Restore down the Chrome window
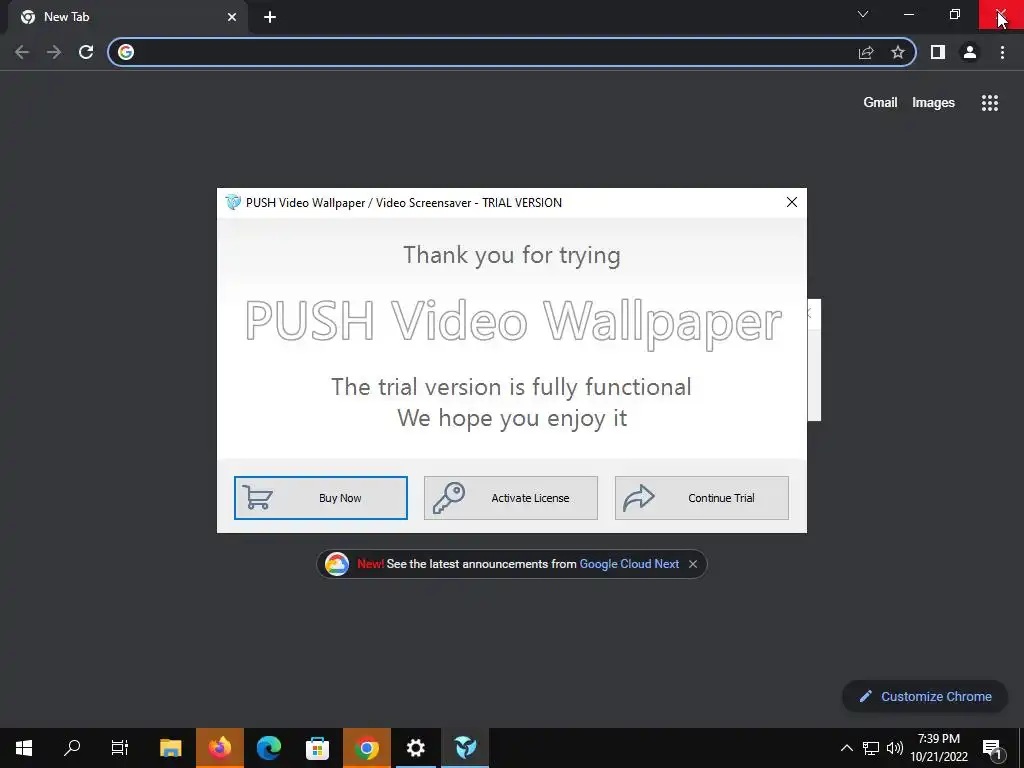 point(955,14)
